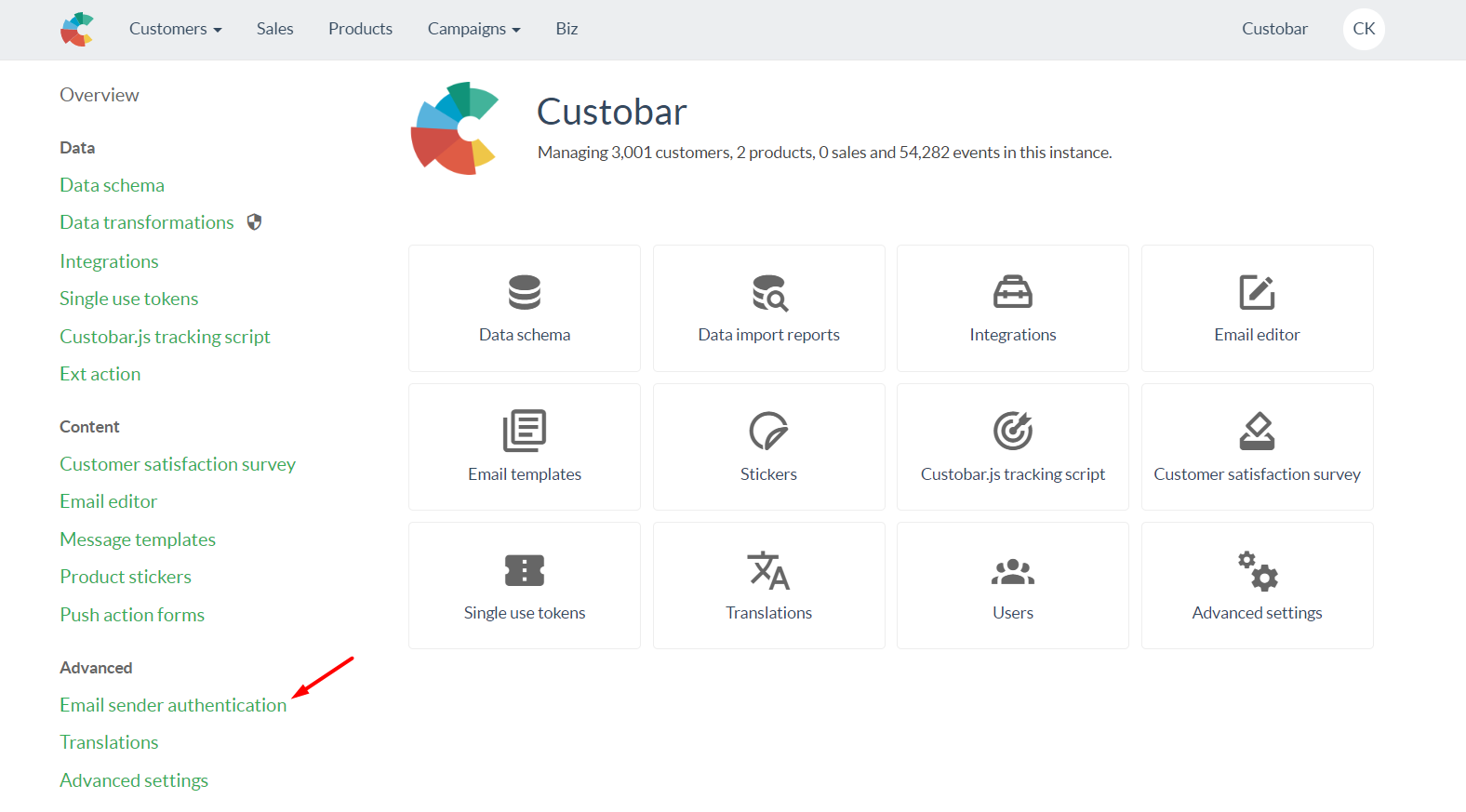The width and height of the screenshot is (1466, 812).
Task: Click the Stickers tile label
Action: click(x=769, y=474)
